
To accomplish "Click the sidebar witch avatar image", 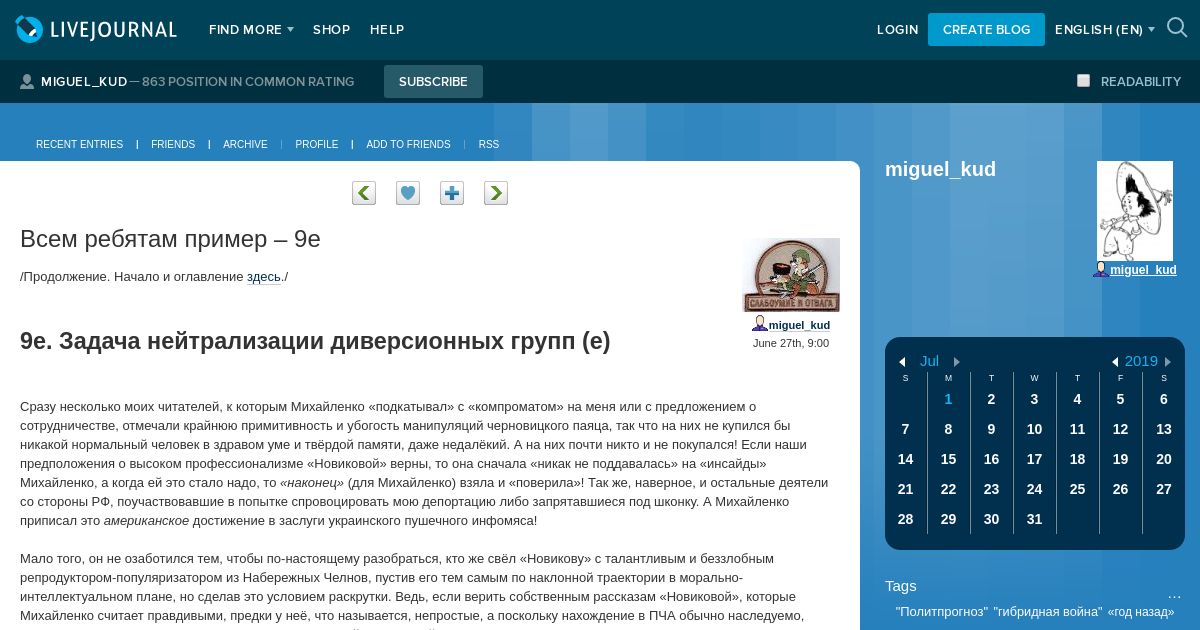I will tap(1135, 211).
